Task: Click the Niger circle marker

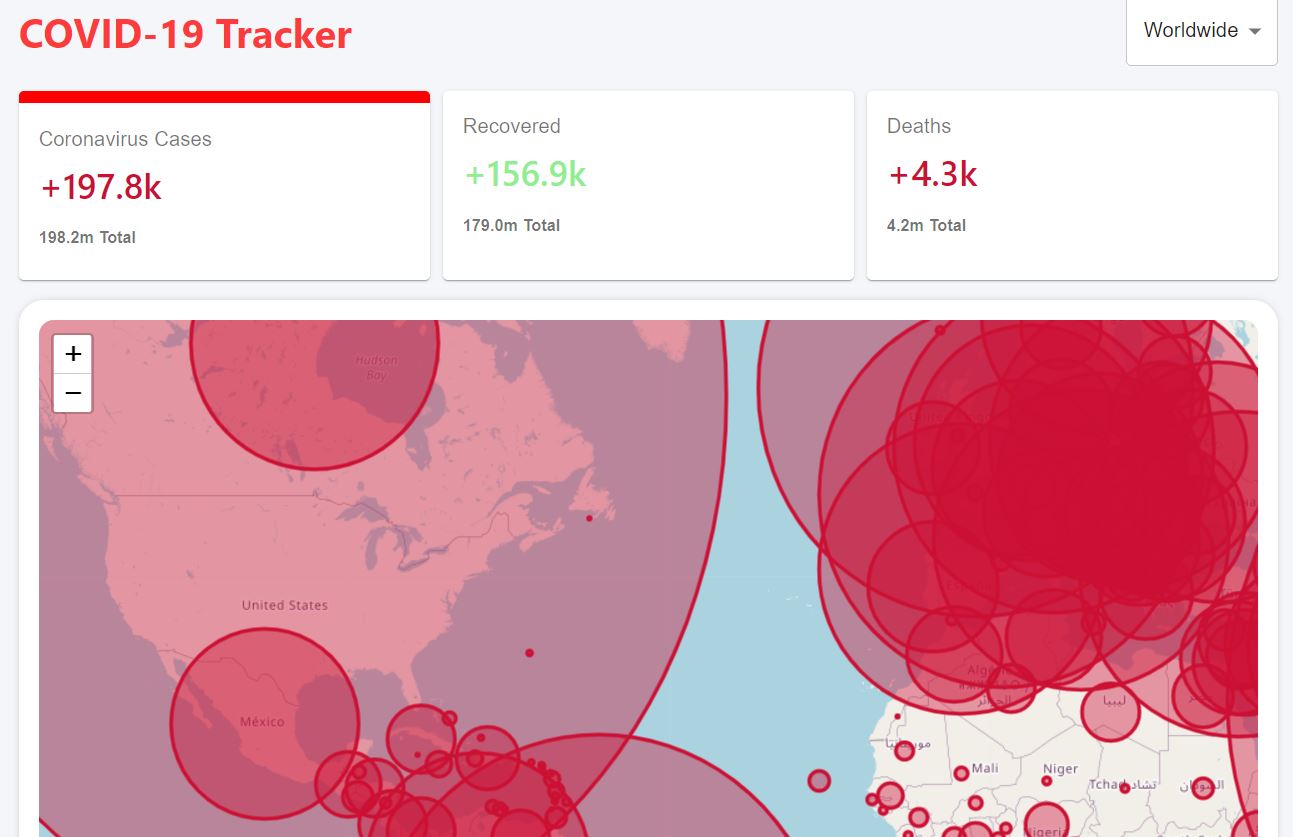Action: (1047, 782)
